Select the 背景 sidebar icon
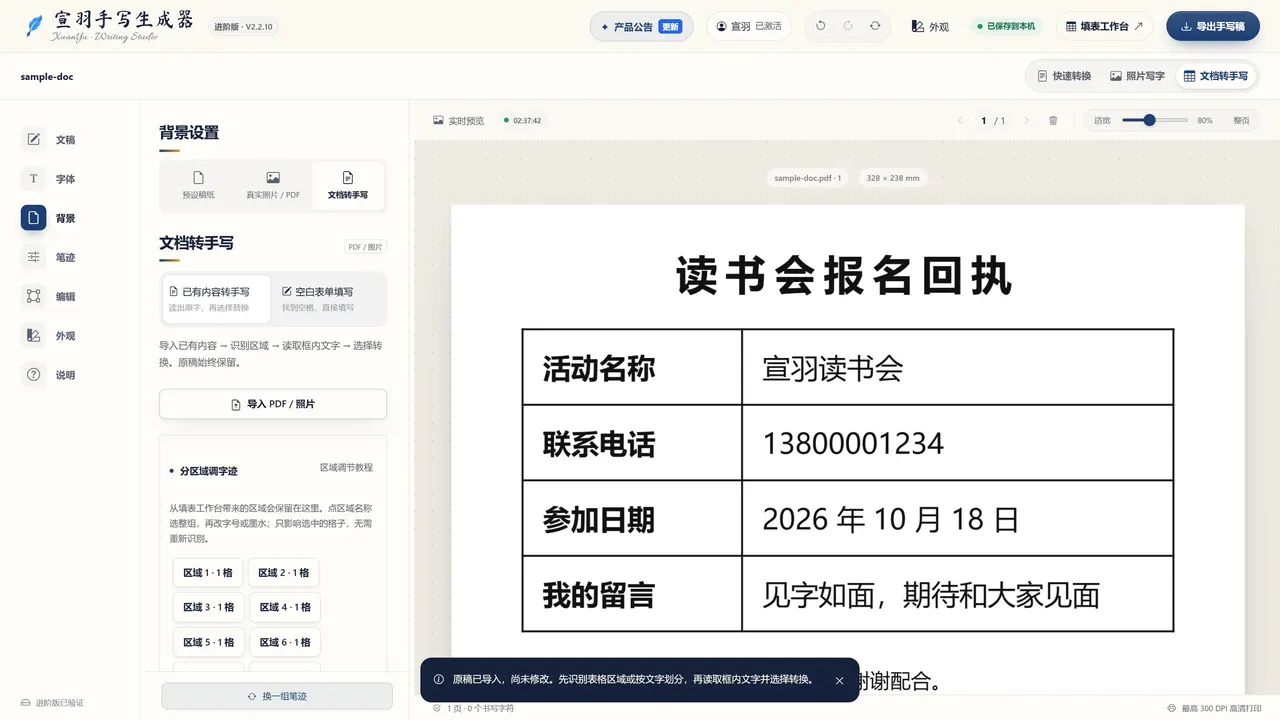 [34, 218]
